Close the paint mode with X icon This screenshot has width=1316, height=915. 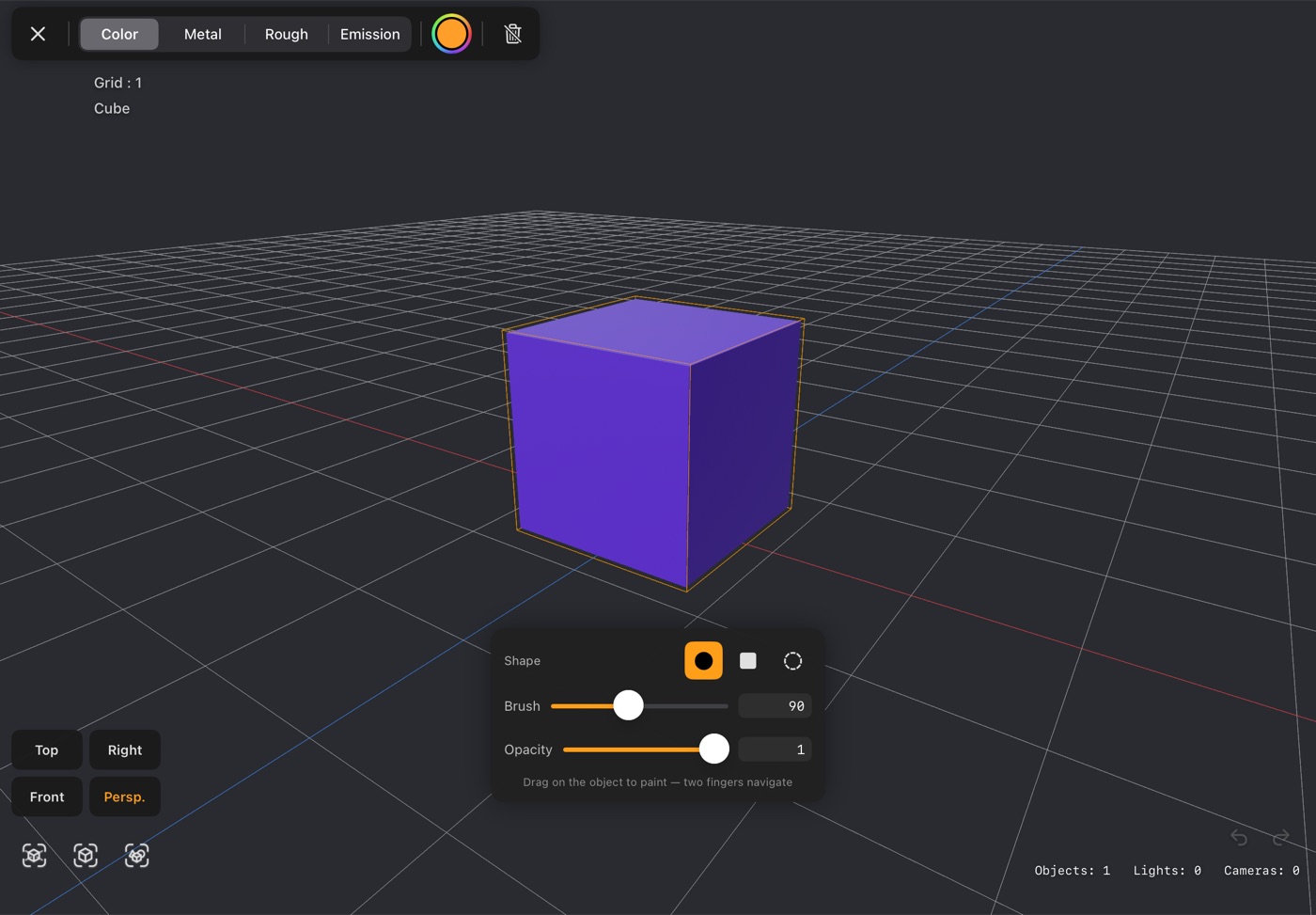pyautogui.click(x=38, y=34)
